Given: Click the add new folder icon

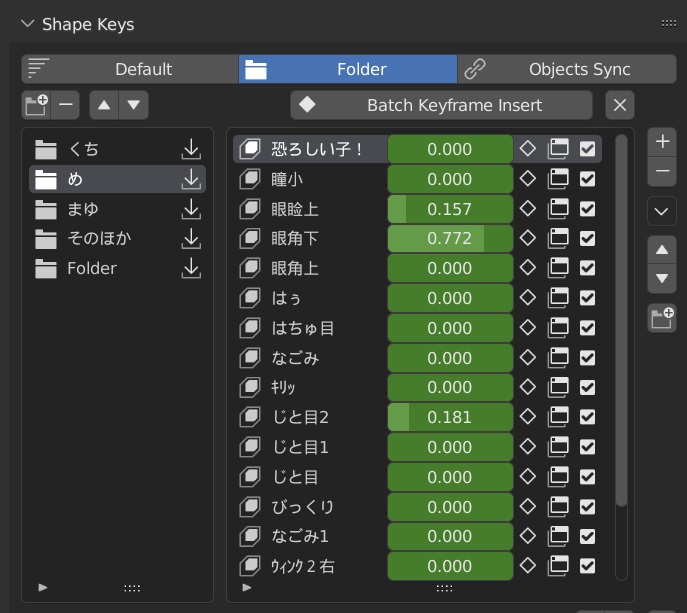Looking at the screenshot, I should [x=36, y=105].
